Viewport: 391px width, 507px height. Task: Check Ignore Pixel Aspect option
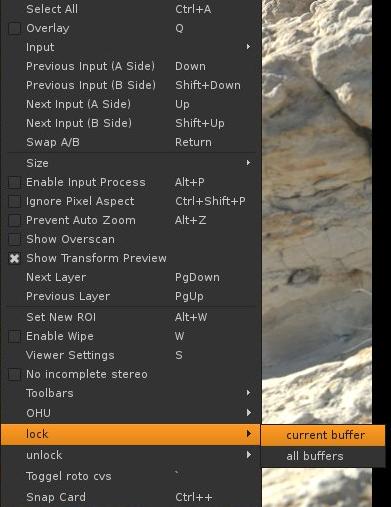point(14,201)
